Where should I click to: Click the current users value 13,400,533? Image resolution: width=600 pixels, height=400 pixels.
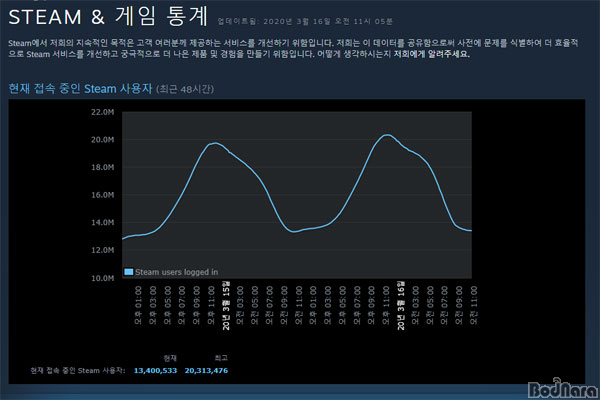(x=155, y=371)
